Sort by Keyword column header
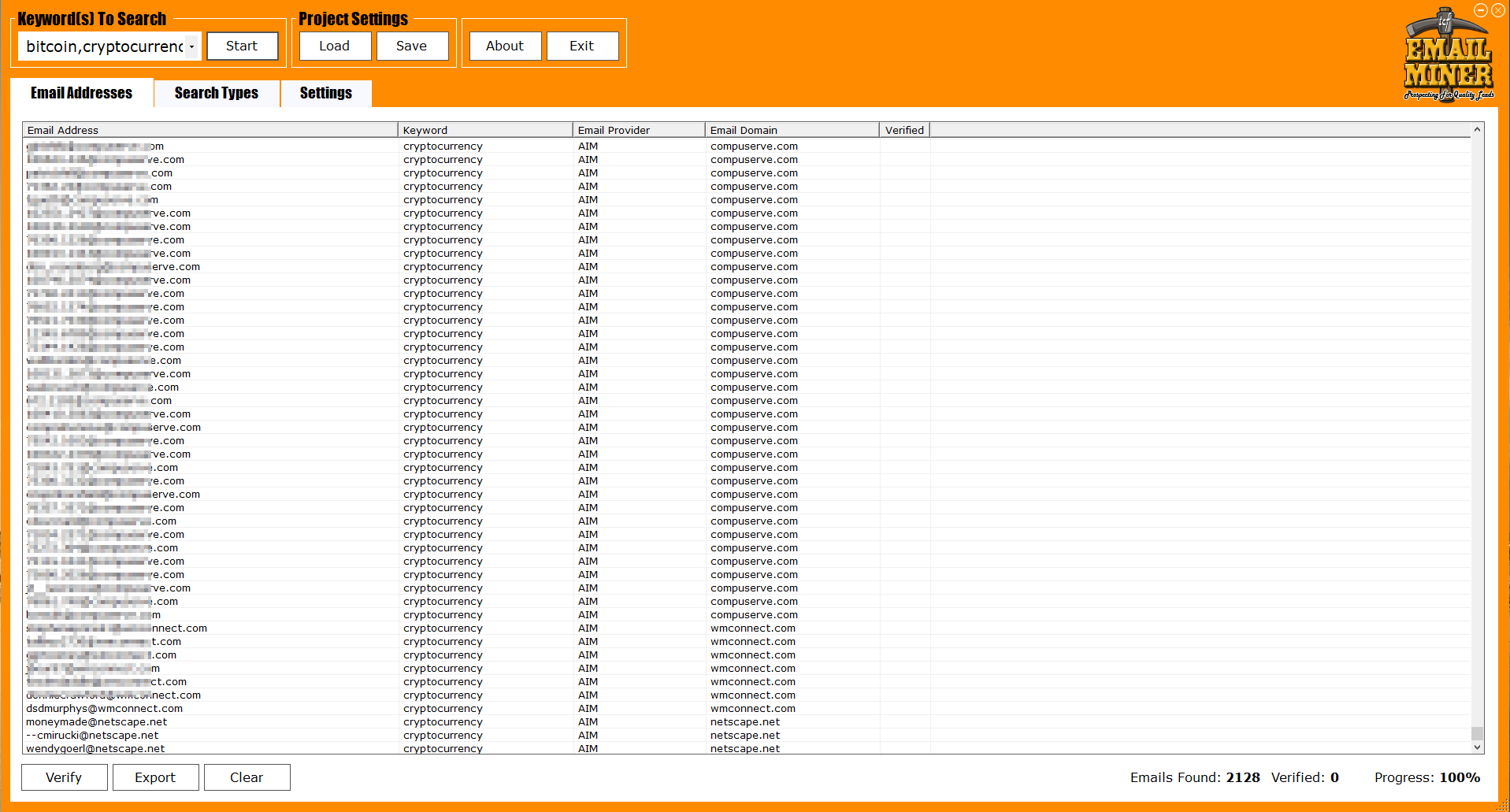This screenshot has width=1510, height=812. coord(485,130)
